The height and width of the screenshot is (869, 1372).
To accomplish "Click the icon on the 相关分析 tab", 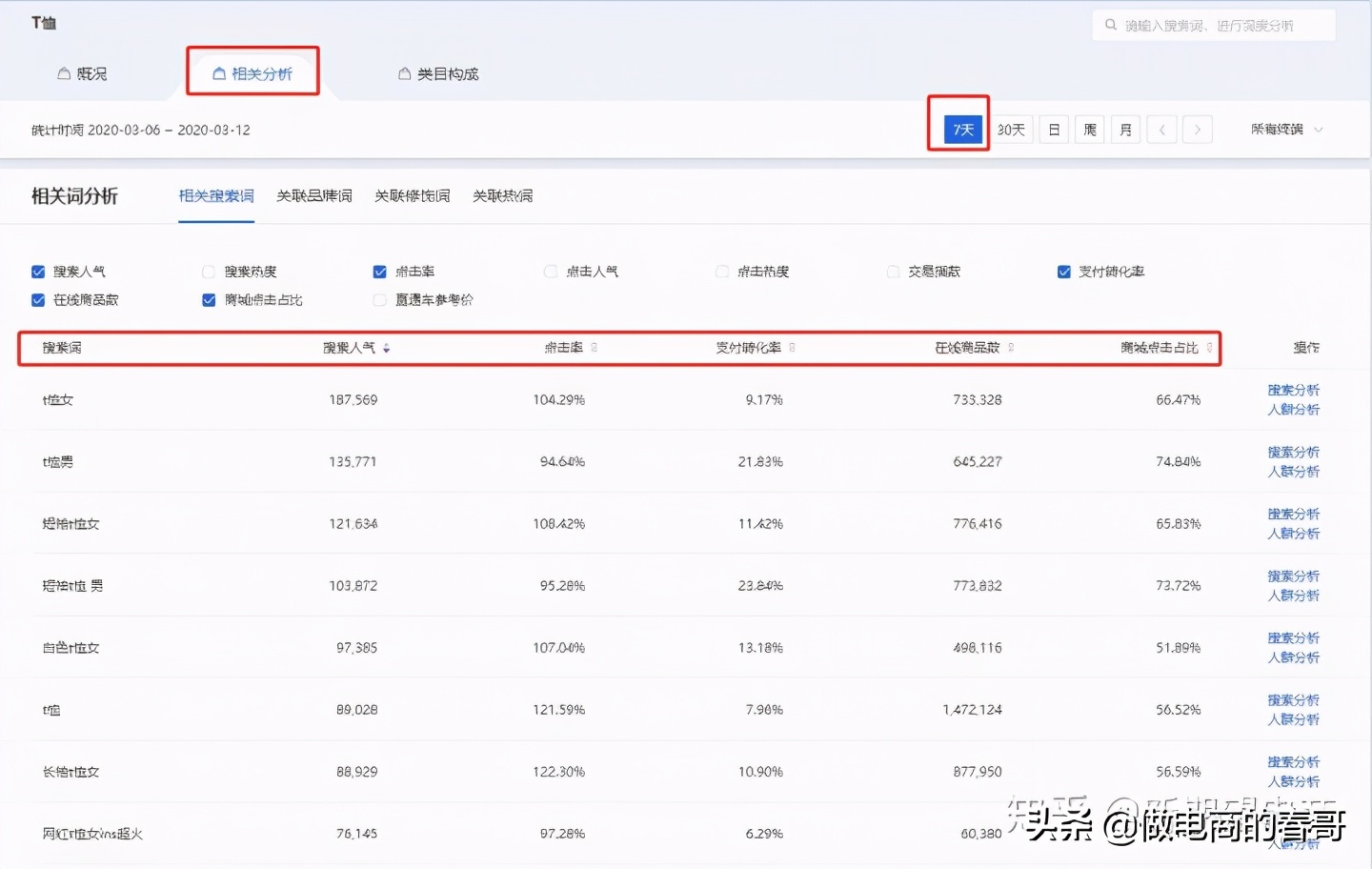I will point(219,71).
